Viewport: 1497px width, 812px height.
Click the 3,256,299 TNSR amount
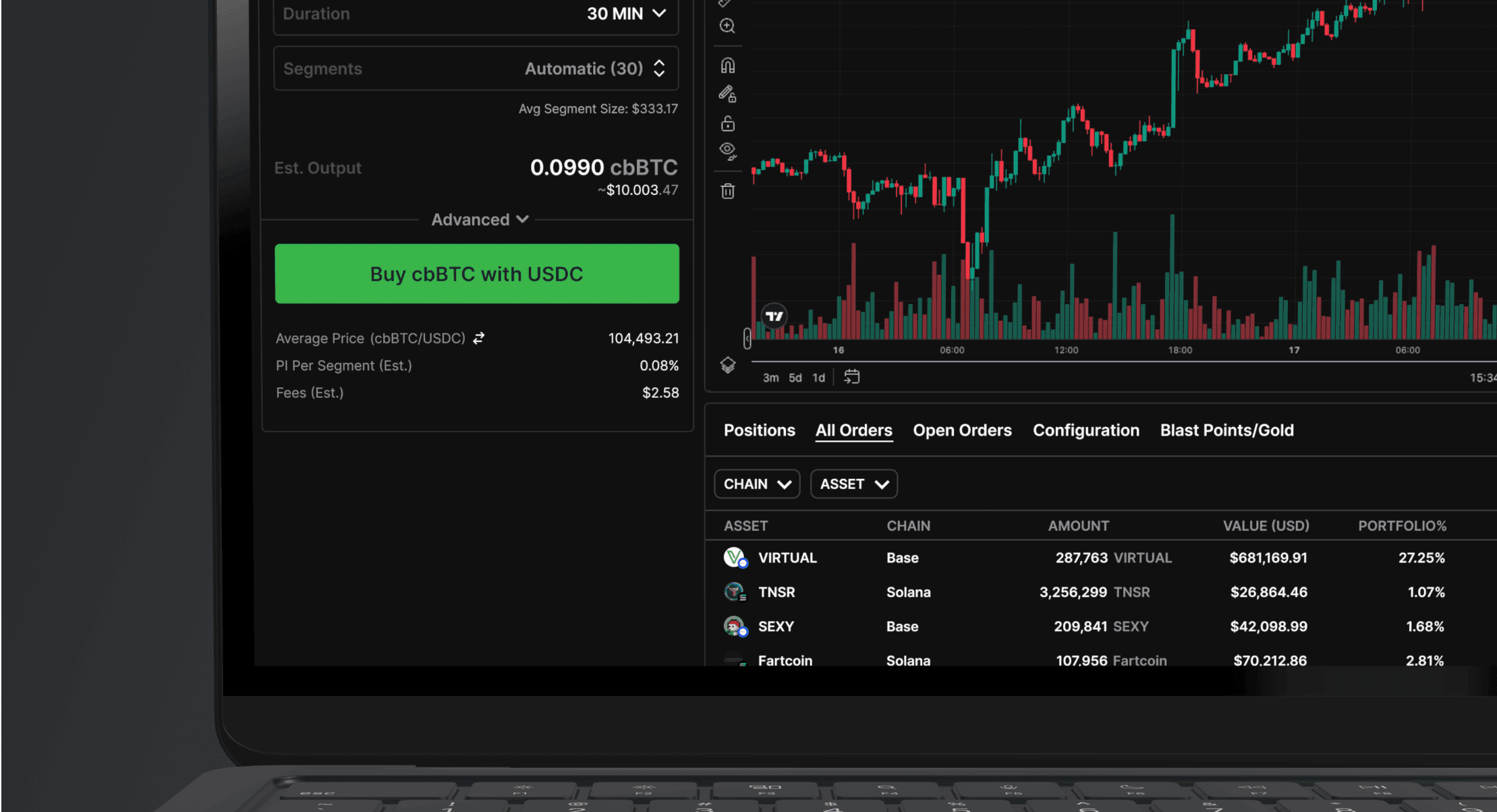(x=1094, y=592)
